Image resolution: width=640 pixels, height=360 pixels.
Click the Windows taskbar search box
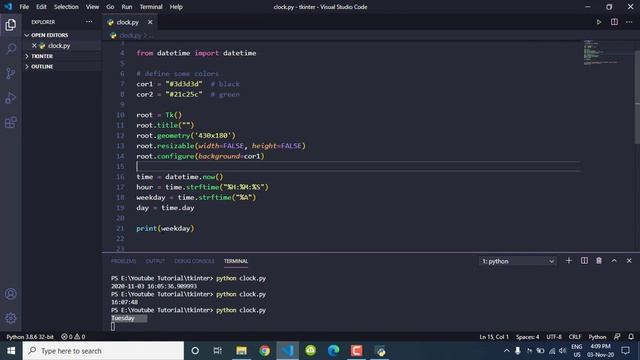tap(103, 351)
